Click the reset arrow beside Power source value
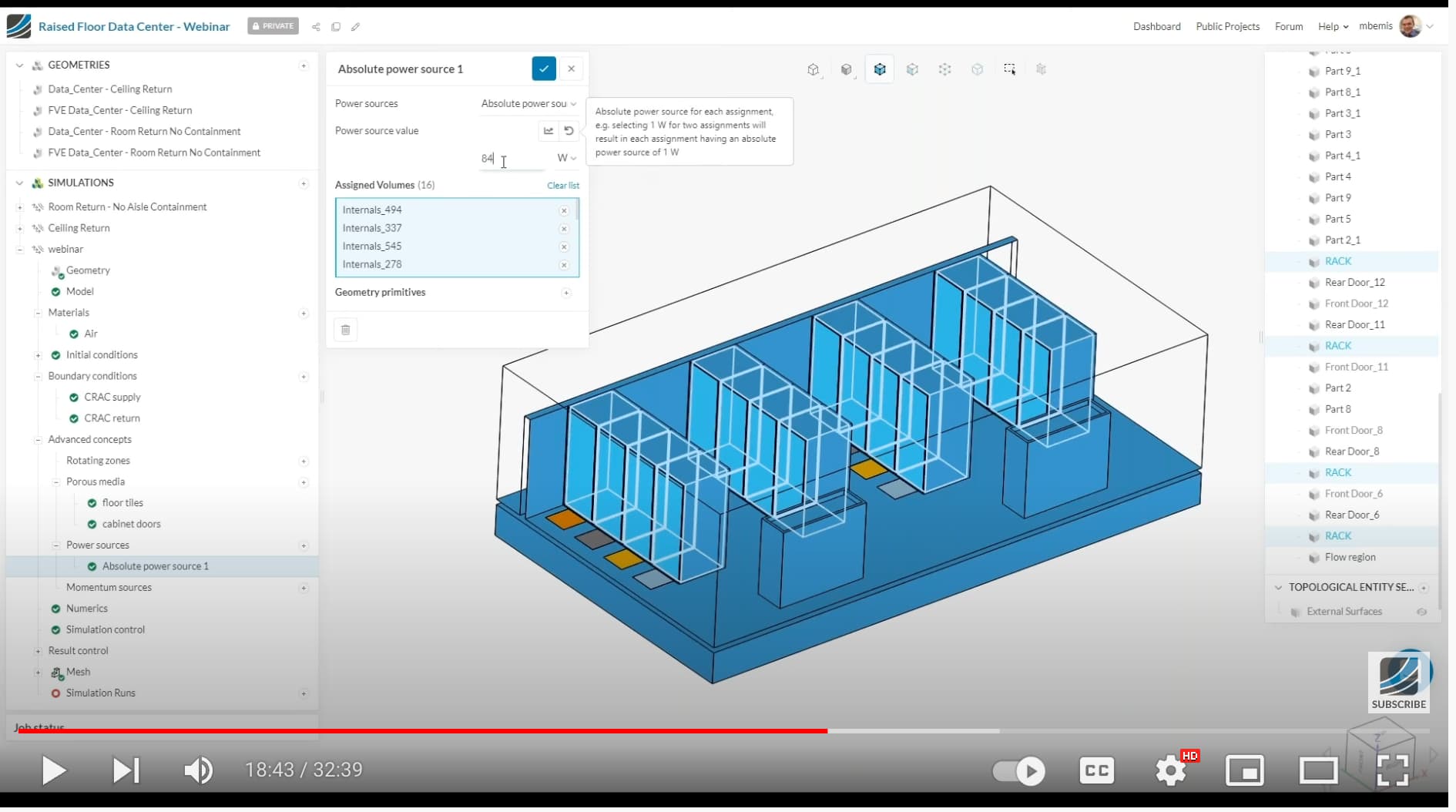This screenshot has width=1456, height=812. 569,131
